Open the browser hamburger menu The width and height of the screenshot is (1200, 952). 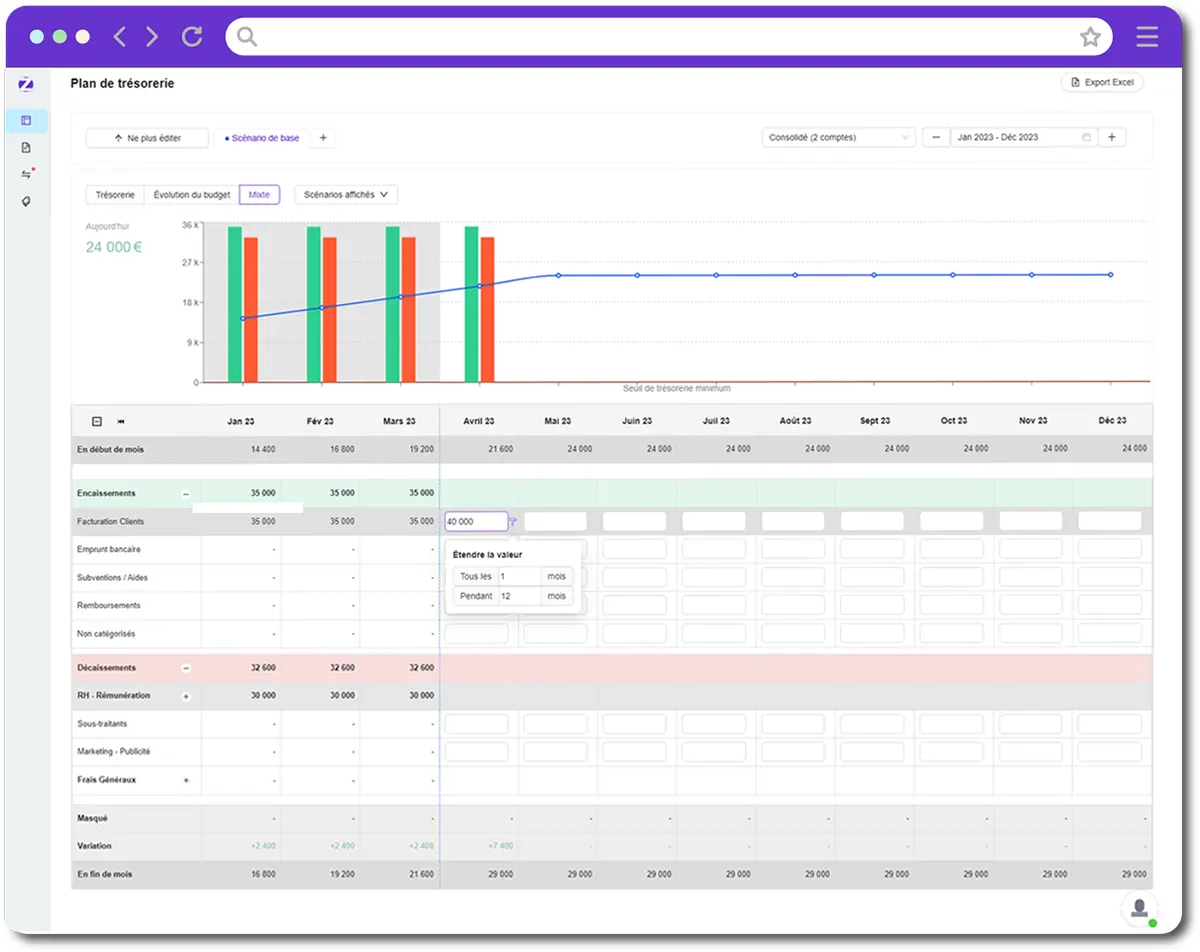click(x=1147, y=37)
